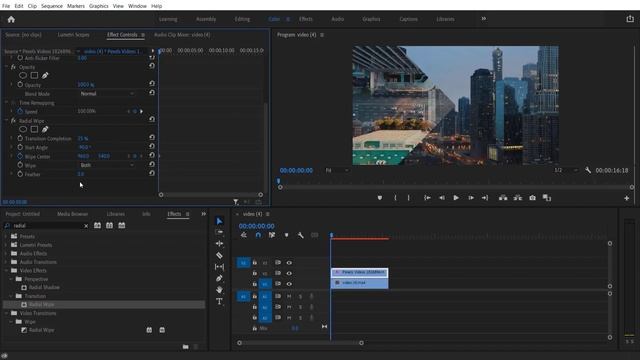
Task: Open the Blend Mode Normal dropdown
Action: coord(107,93)
